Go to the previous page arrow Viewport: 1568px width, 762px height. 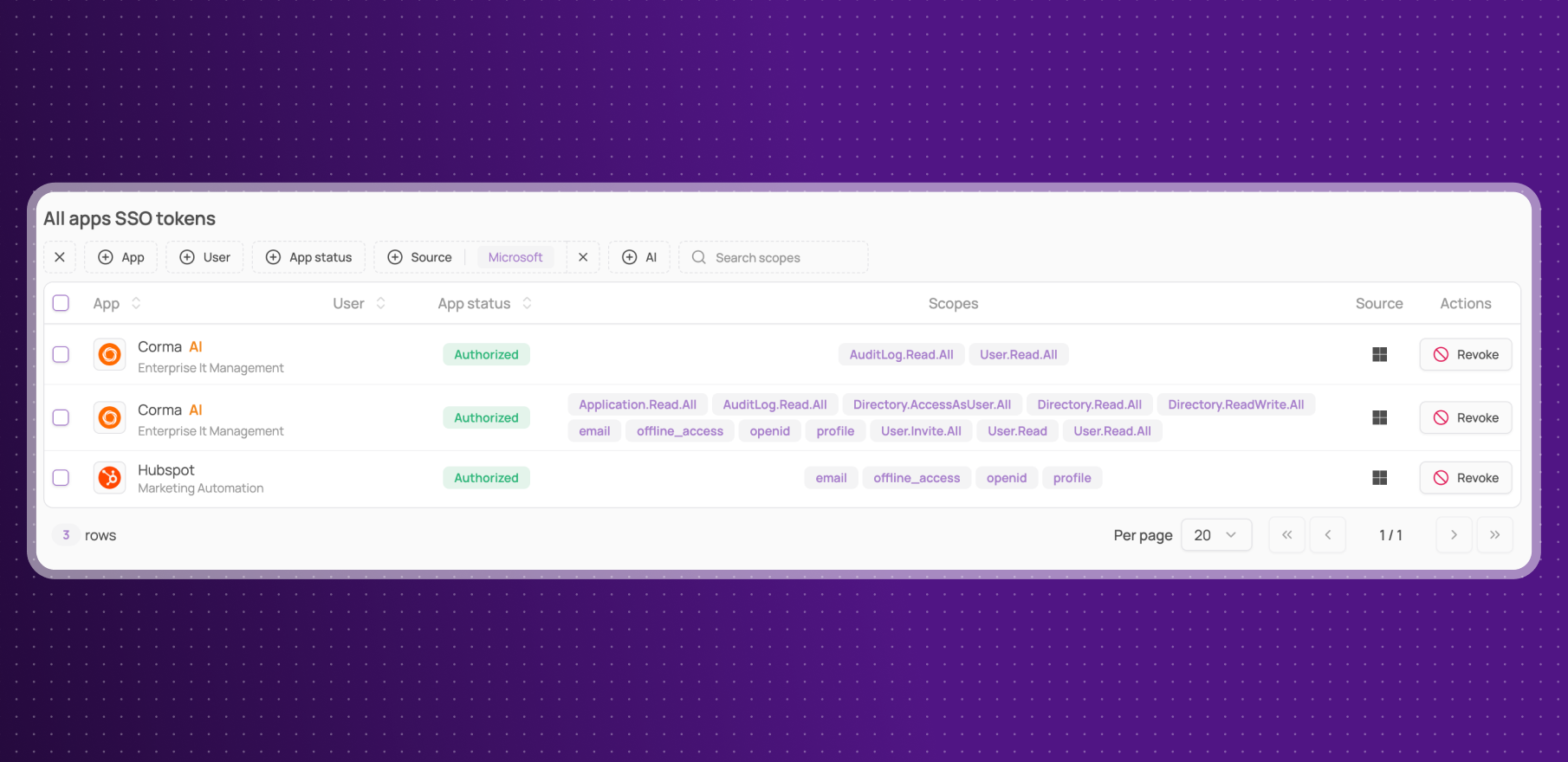pos(1327,535)
